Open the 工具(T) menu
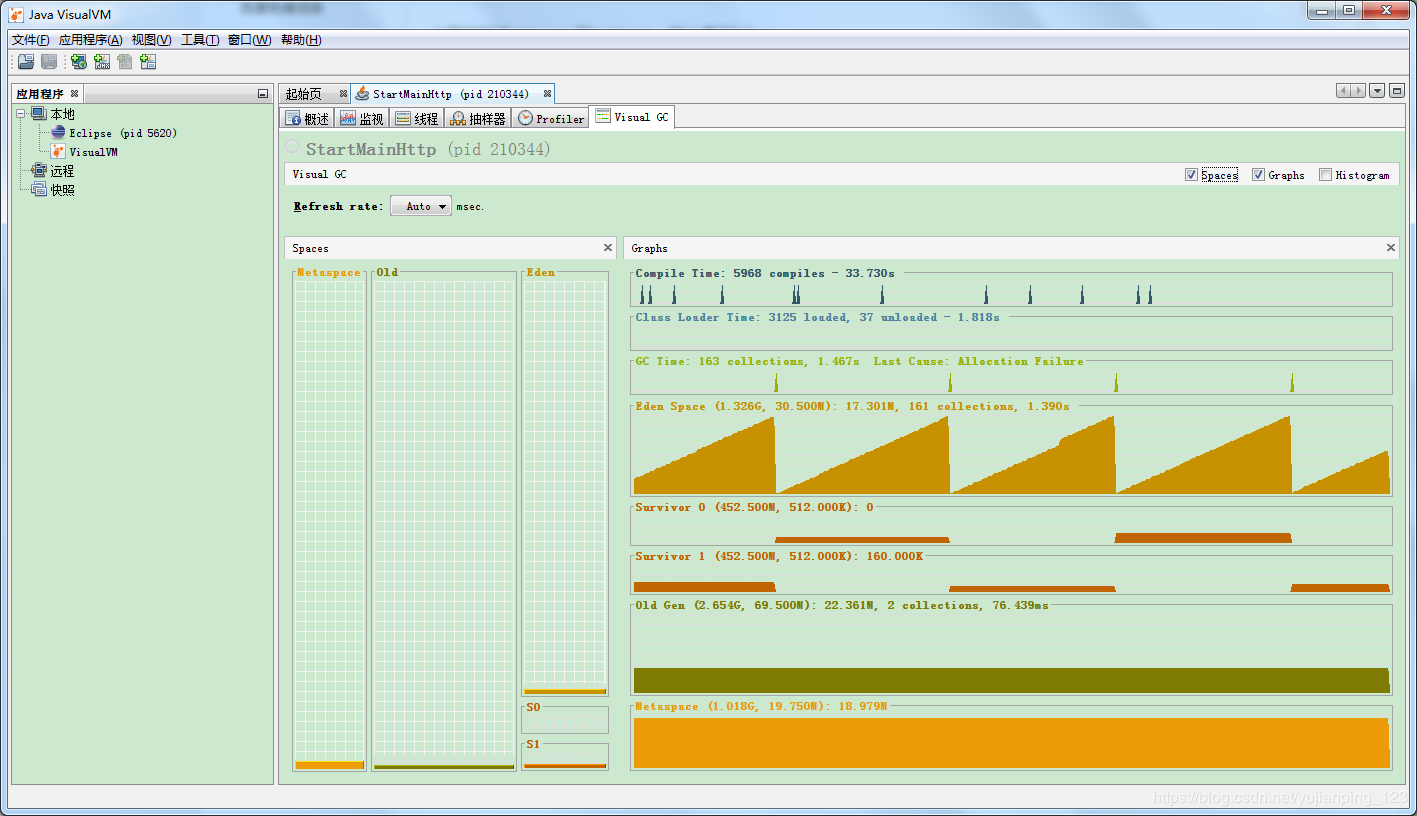The width and height of the screenshot is (1417, 816). pyautogui.click(x=200, y=40)
